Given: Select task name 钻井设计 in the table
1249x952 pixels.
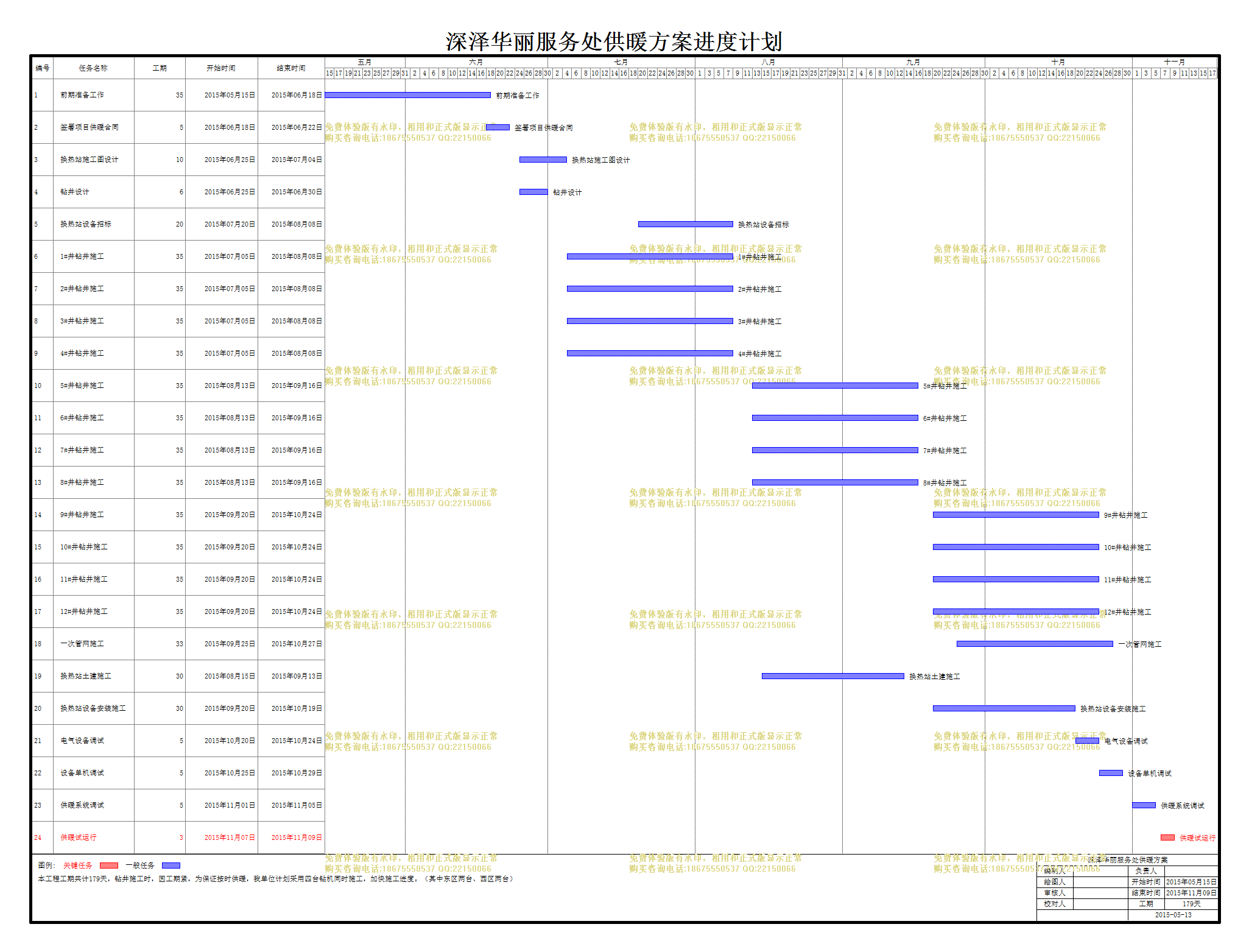Looking at the screenshot, I should click(x=75, y=192).
